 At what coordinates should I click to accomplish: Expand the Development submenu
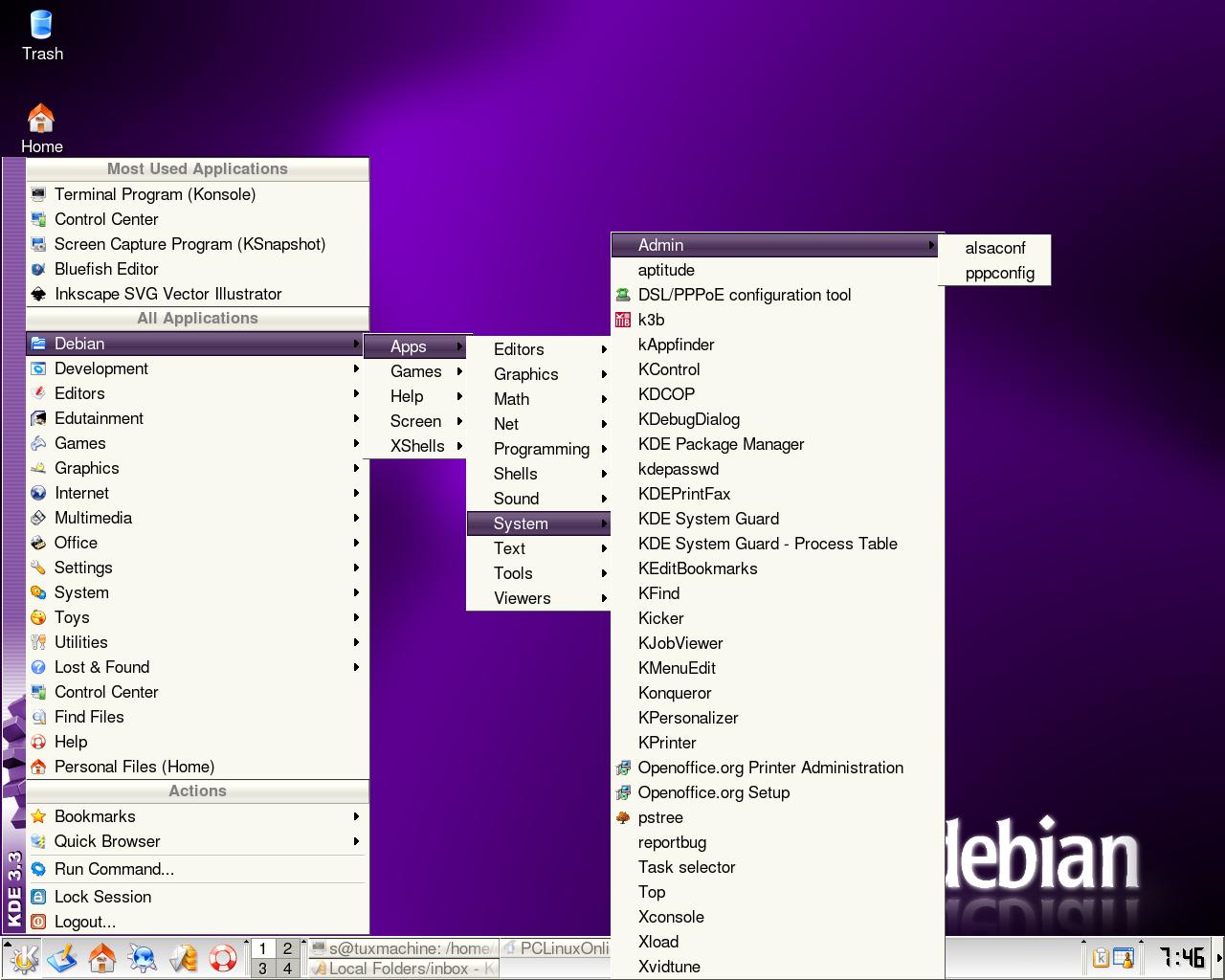coord(197,368)
